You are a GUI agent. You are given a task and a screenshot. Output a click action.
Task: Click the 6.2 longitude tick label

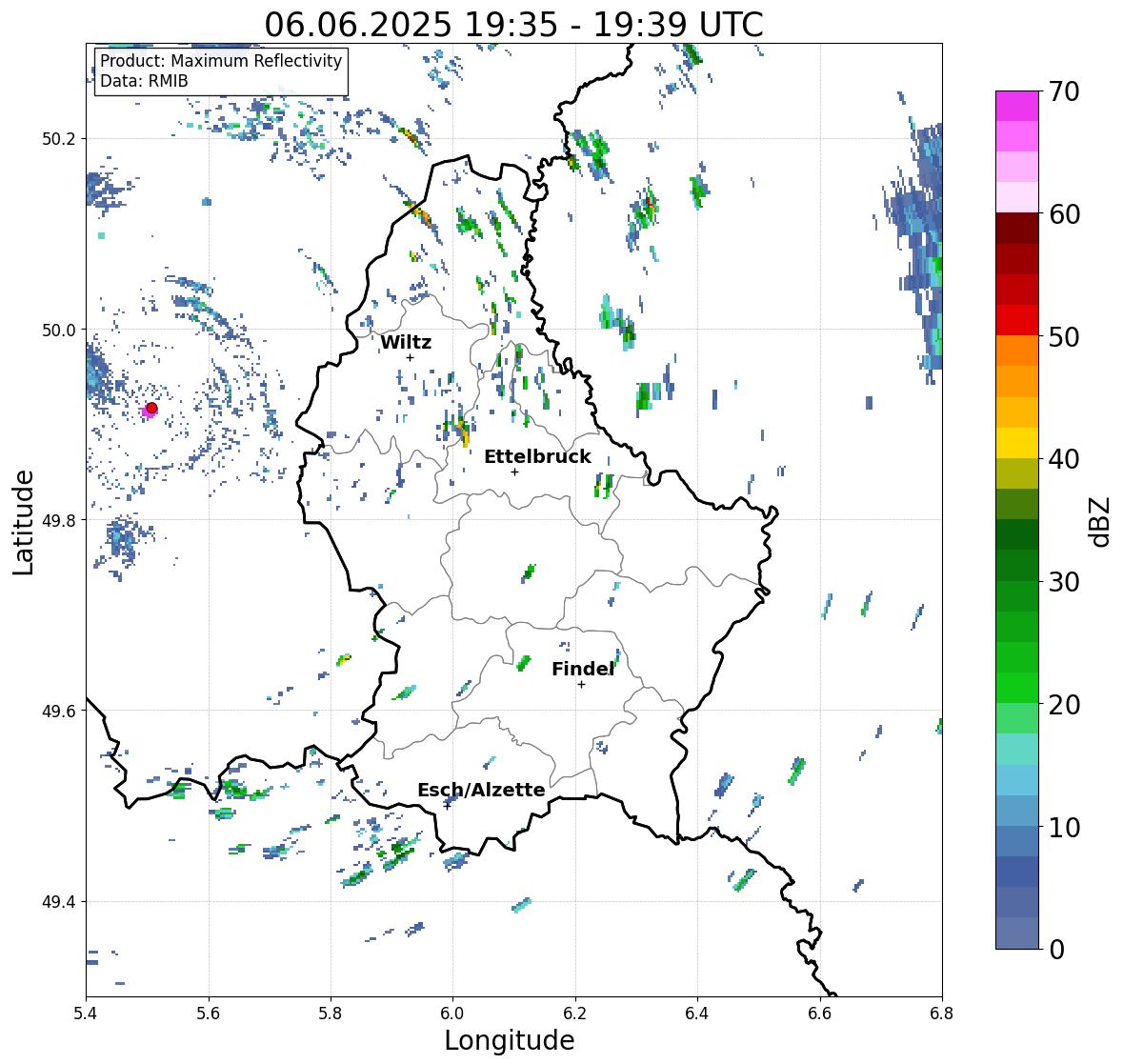click(x=575, y=1014)
